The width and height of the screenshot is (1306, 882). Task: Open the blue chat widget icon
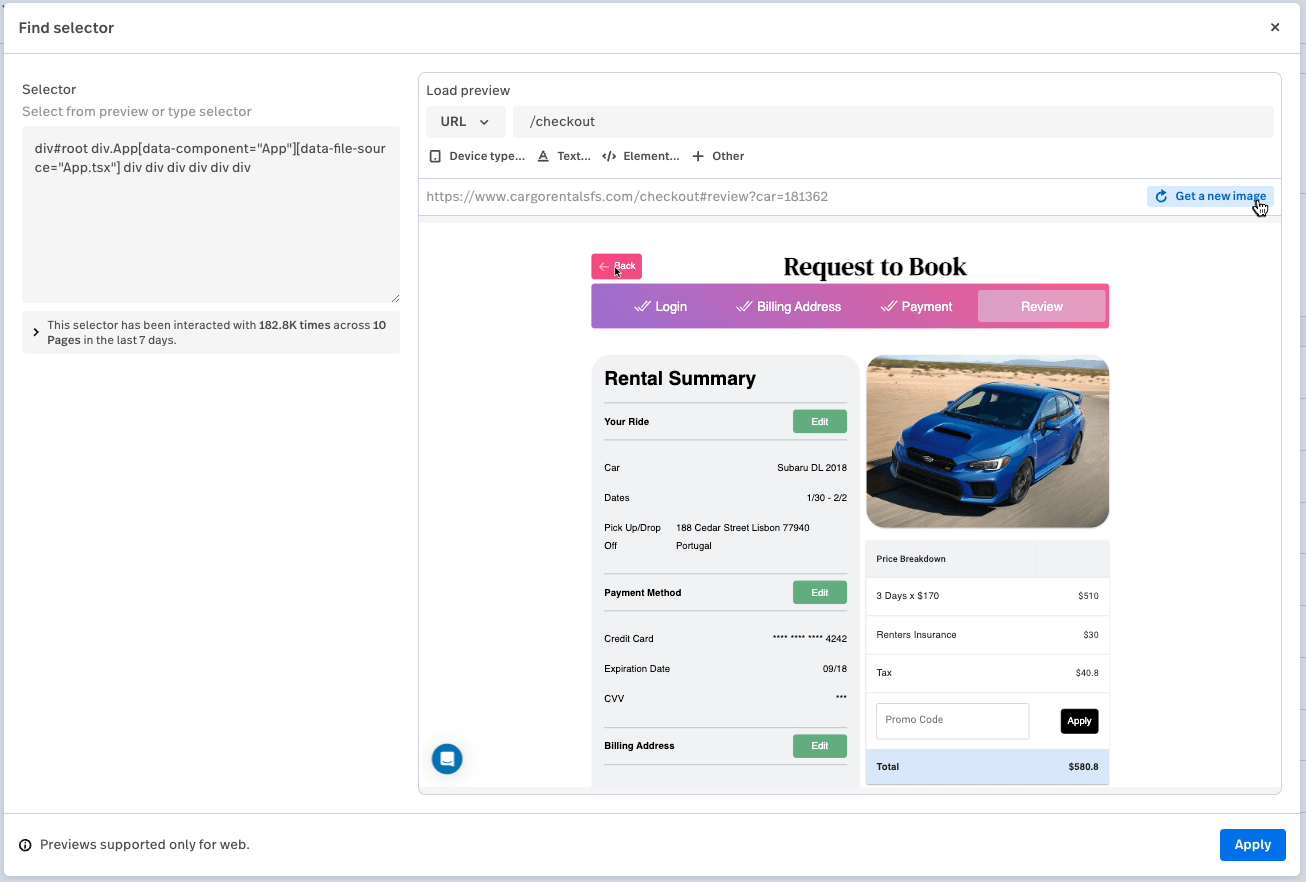coord(447,759)
